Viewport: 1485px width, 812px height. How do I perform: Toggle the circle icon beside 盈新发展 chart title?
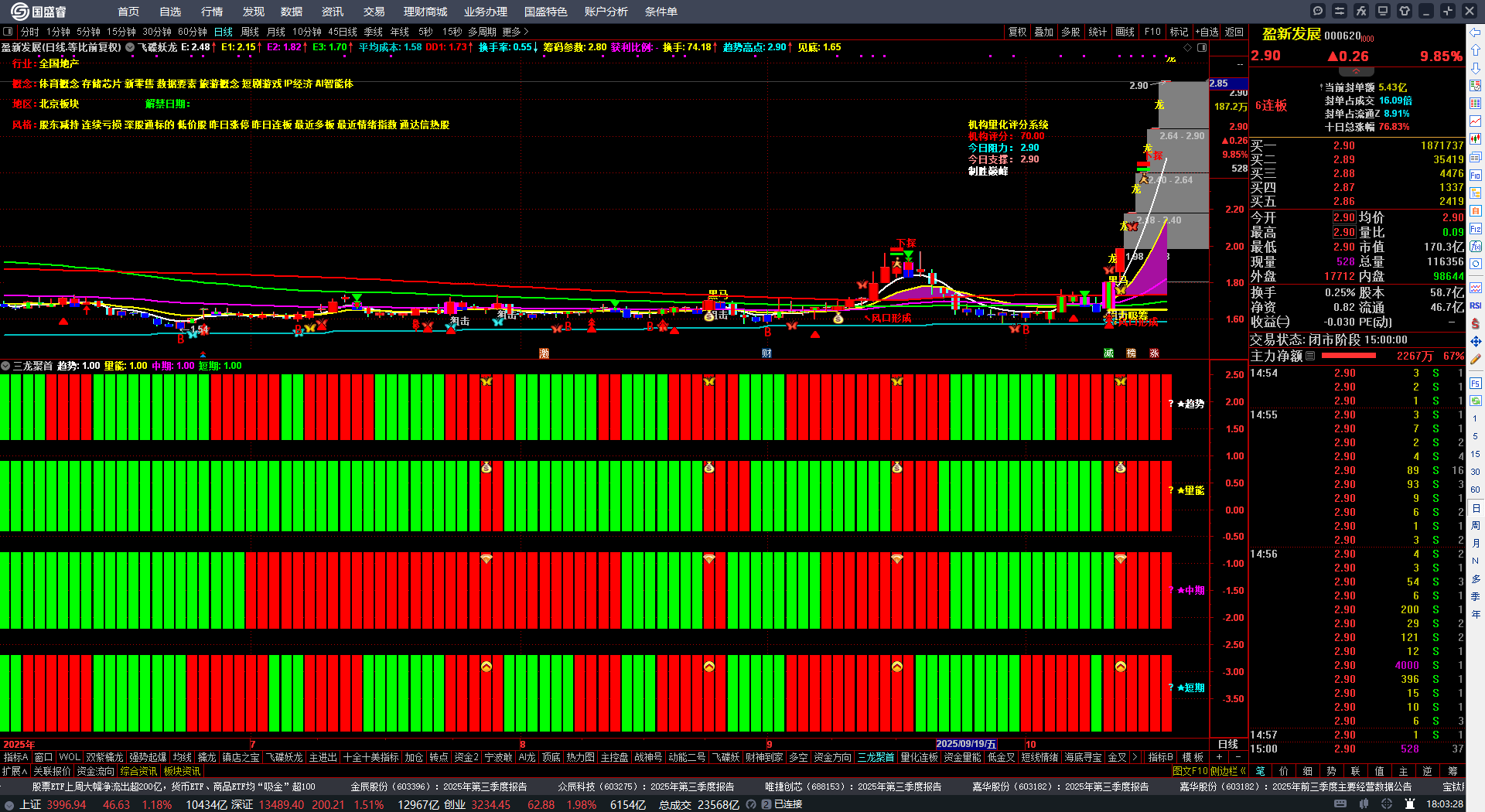click(x=130, y=47)
